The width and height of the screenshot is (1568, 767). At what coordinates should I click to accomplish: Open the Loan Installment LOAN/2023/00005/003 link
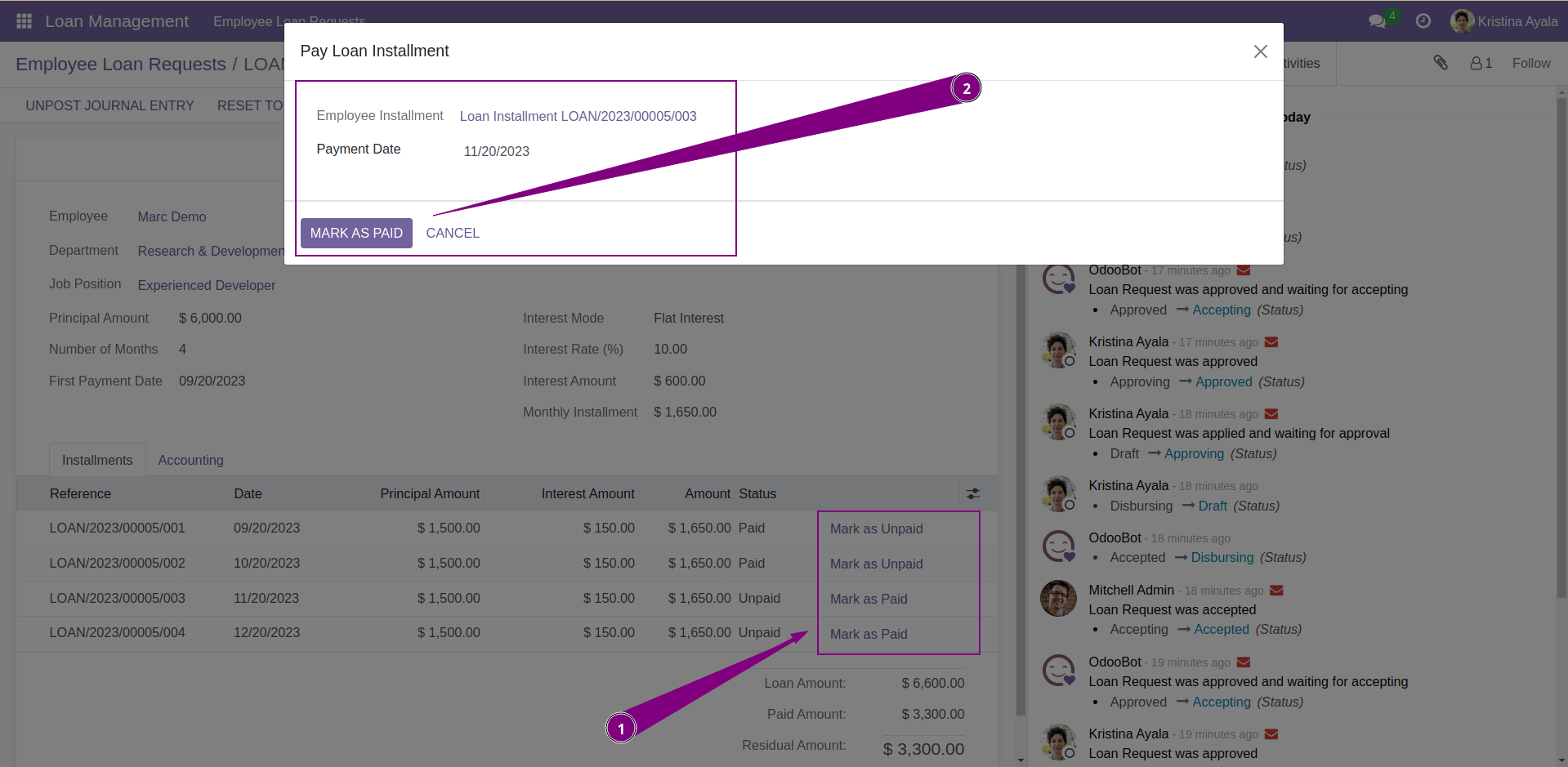pyautogui.click(x=578, y=116)
